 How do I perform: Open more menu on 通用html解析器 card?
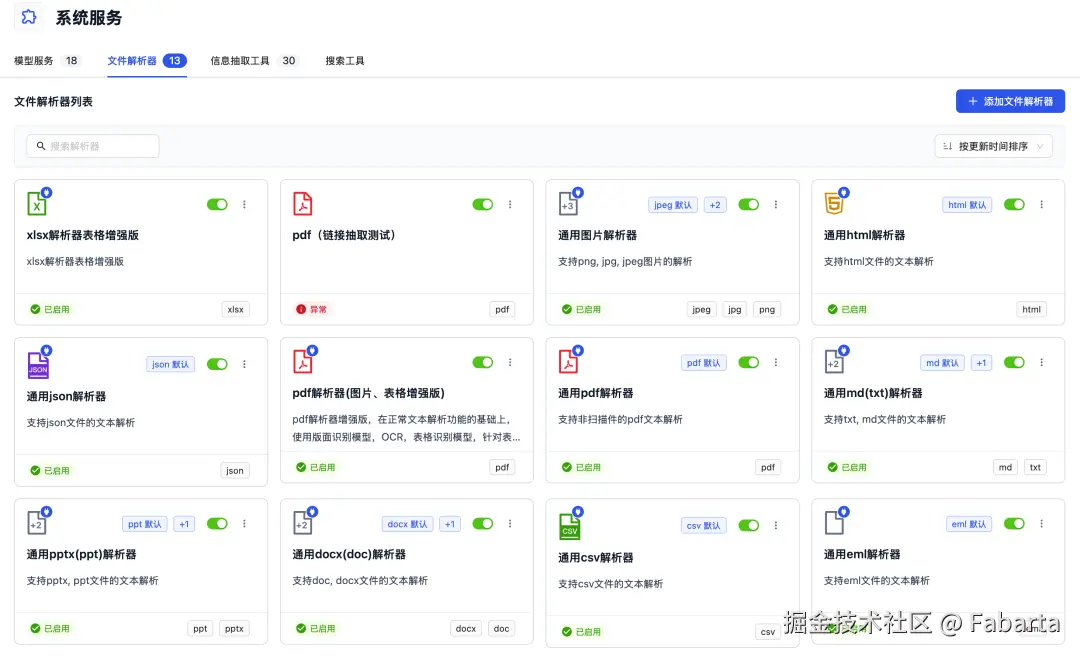[x=1041, y=205]
